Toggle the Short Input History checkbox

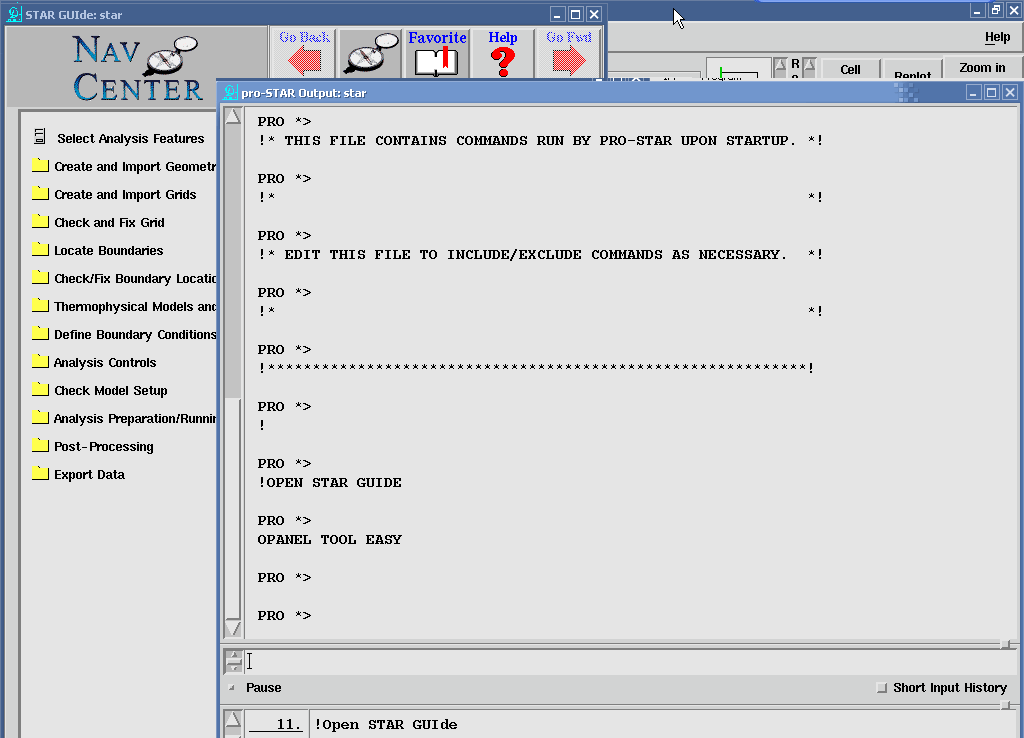[x=882, y=688]
